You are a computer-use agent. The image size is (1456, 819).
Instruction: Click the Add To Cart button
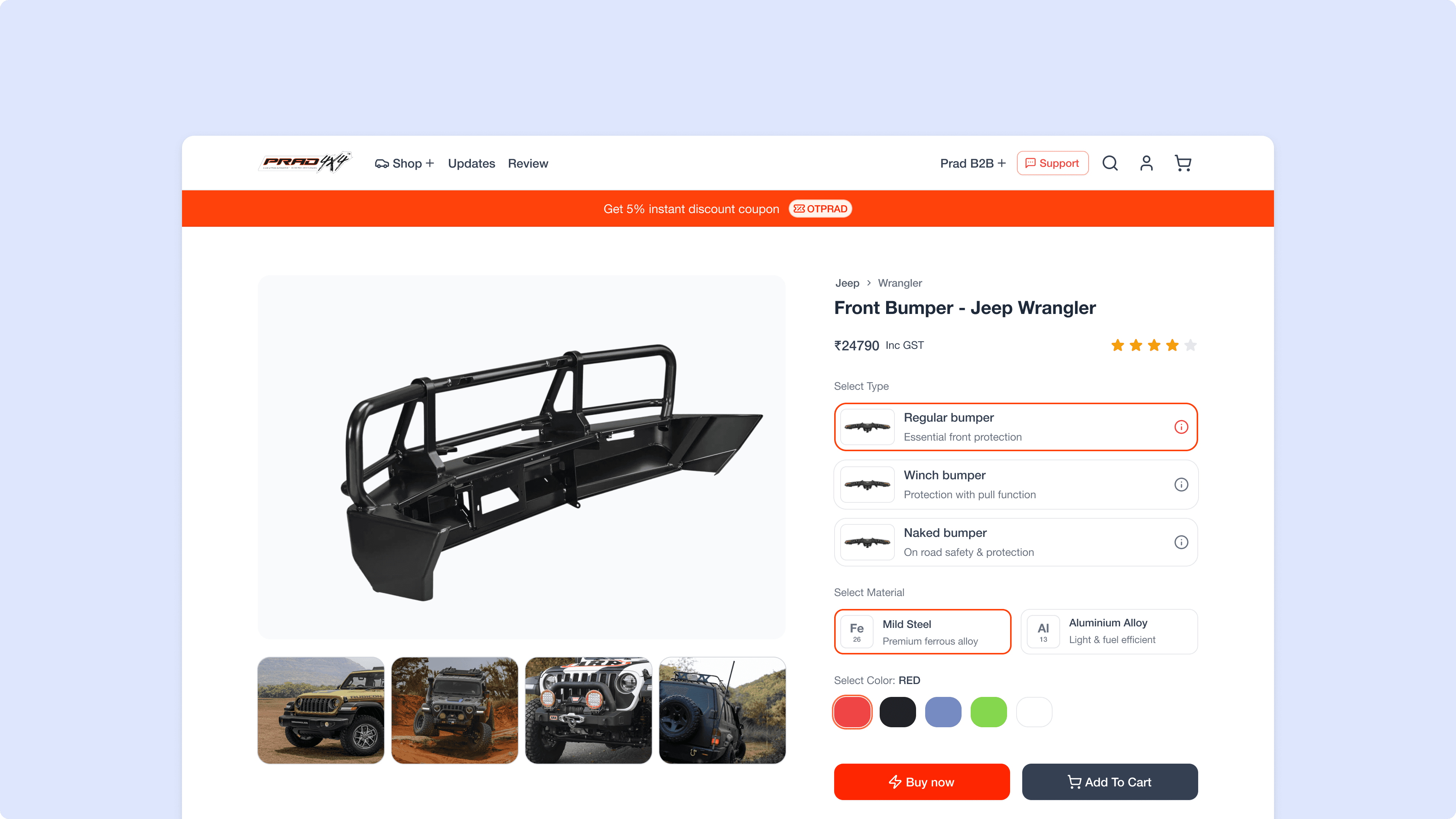coord(1109,782)
